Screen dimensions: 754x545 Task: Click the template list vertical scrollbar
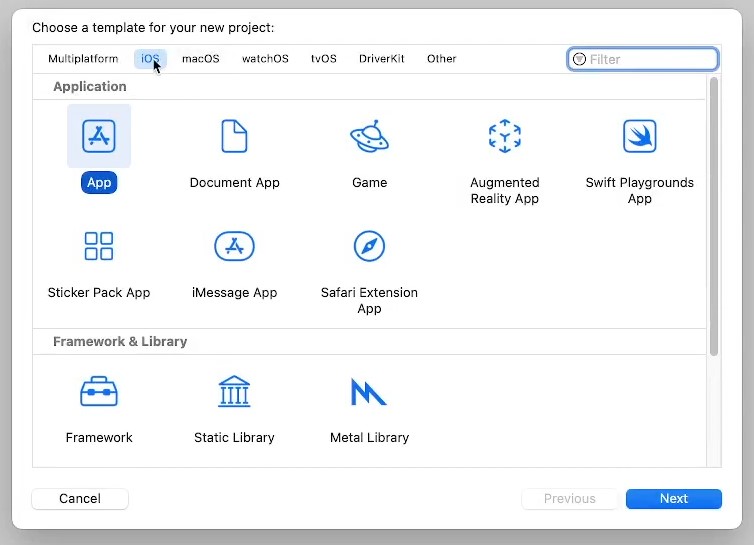[714, 216]
